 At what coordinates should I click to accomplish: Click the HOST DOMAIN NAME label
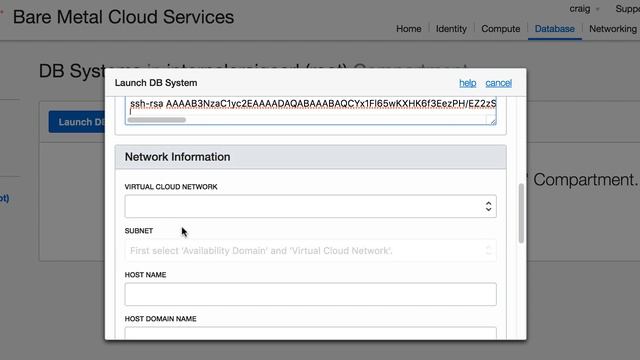tap(160, 319)
